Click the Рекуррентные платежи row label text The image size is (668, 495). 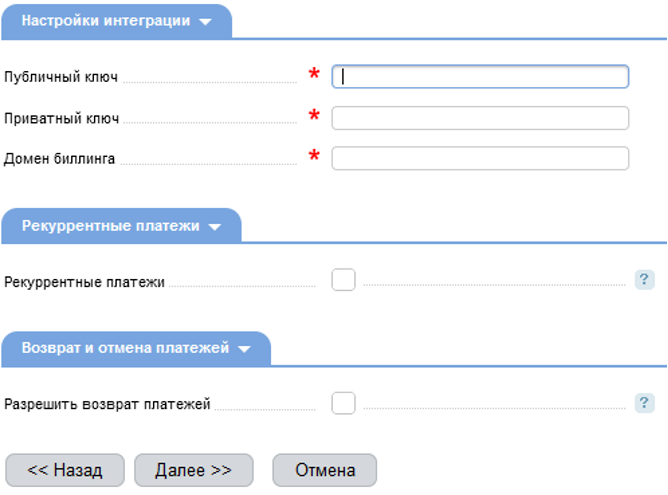84,282
